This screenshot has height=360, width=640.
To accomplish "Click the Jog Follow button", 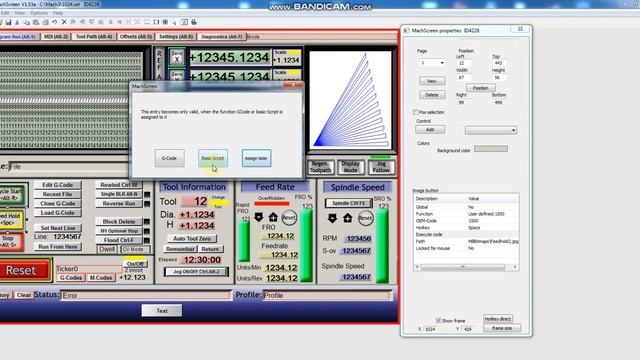I will [381, 167].
